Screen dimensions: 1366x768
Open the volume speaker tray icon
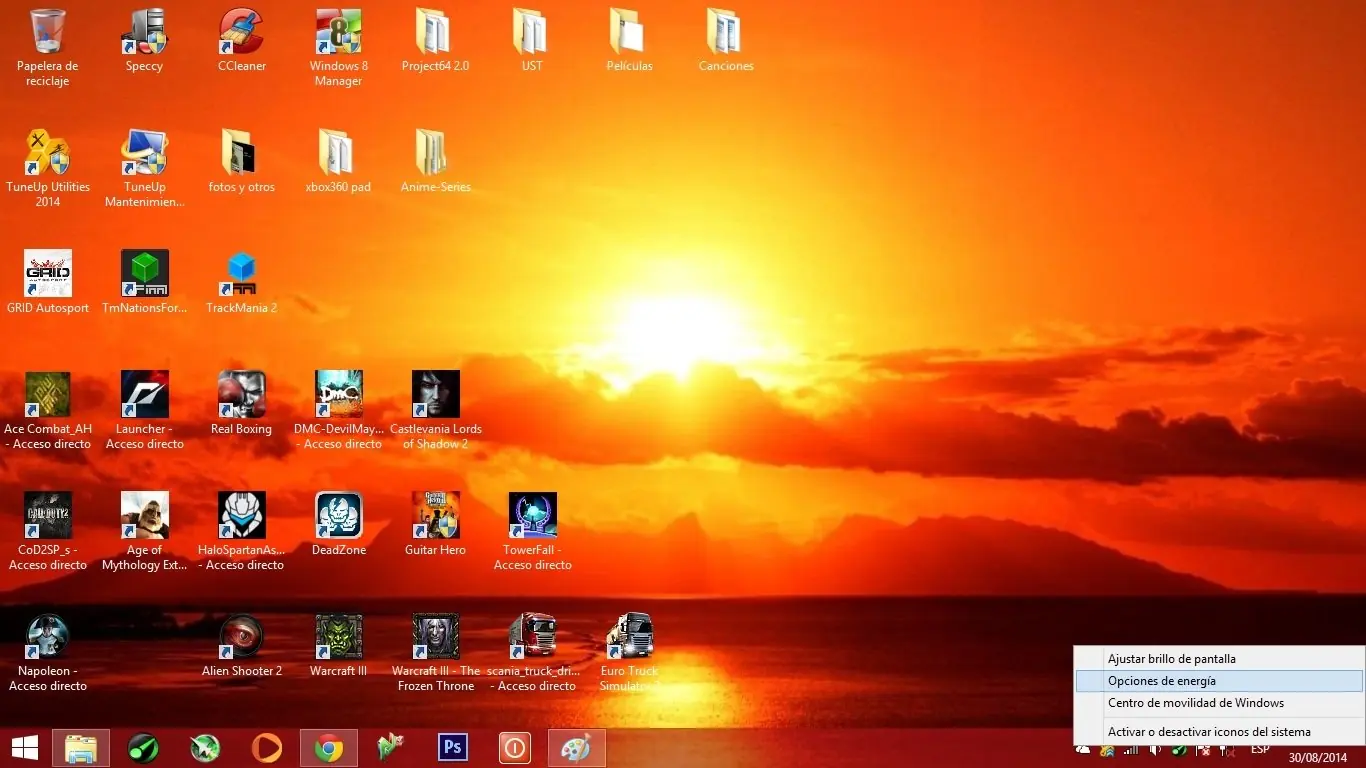click(1155, 750)
